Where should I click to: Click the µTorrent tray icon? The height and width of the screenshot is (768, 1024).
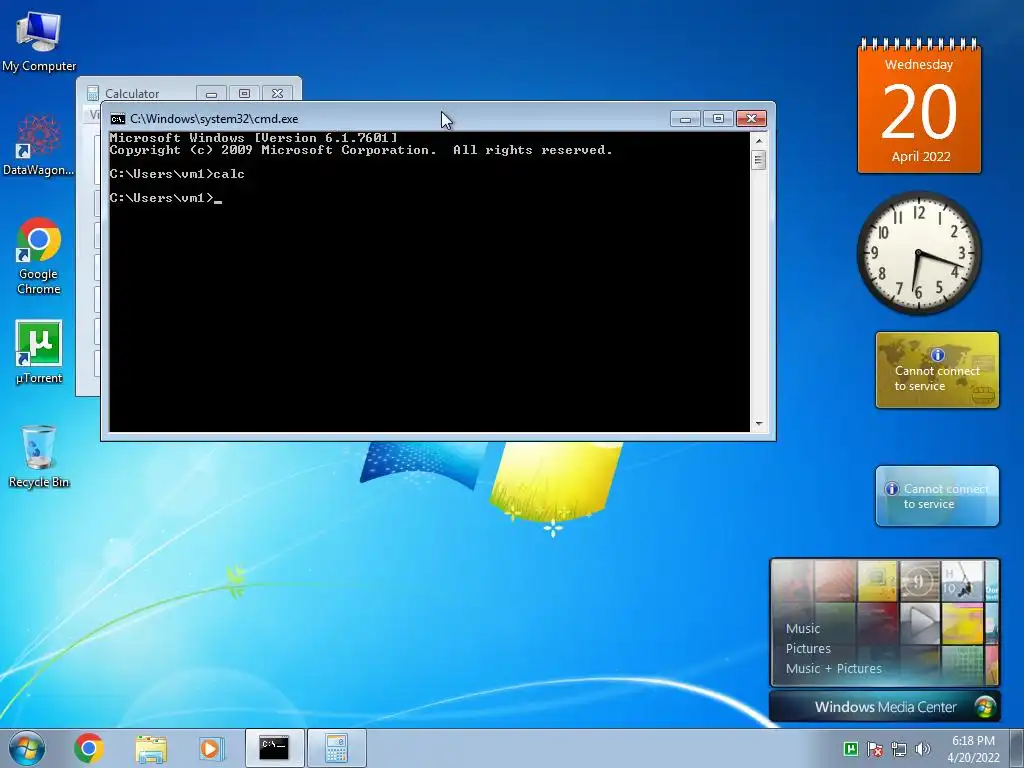pos(850,749)
